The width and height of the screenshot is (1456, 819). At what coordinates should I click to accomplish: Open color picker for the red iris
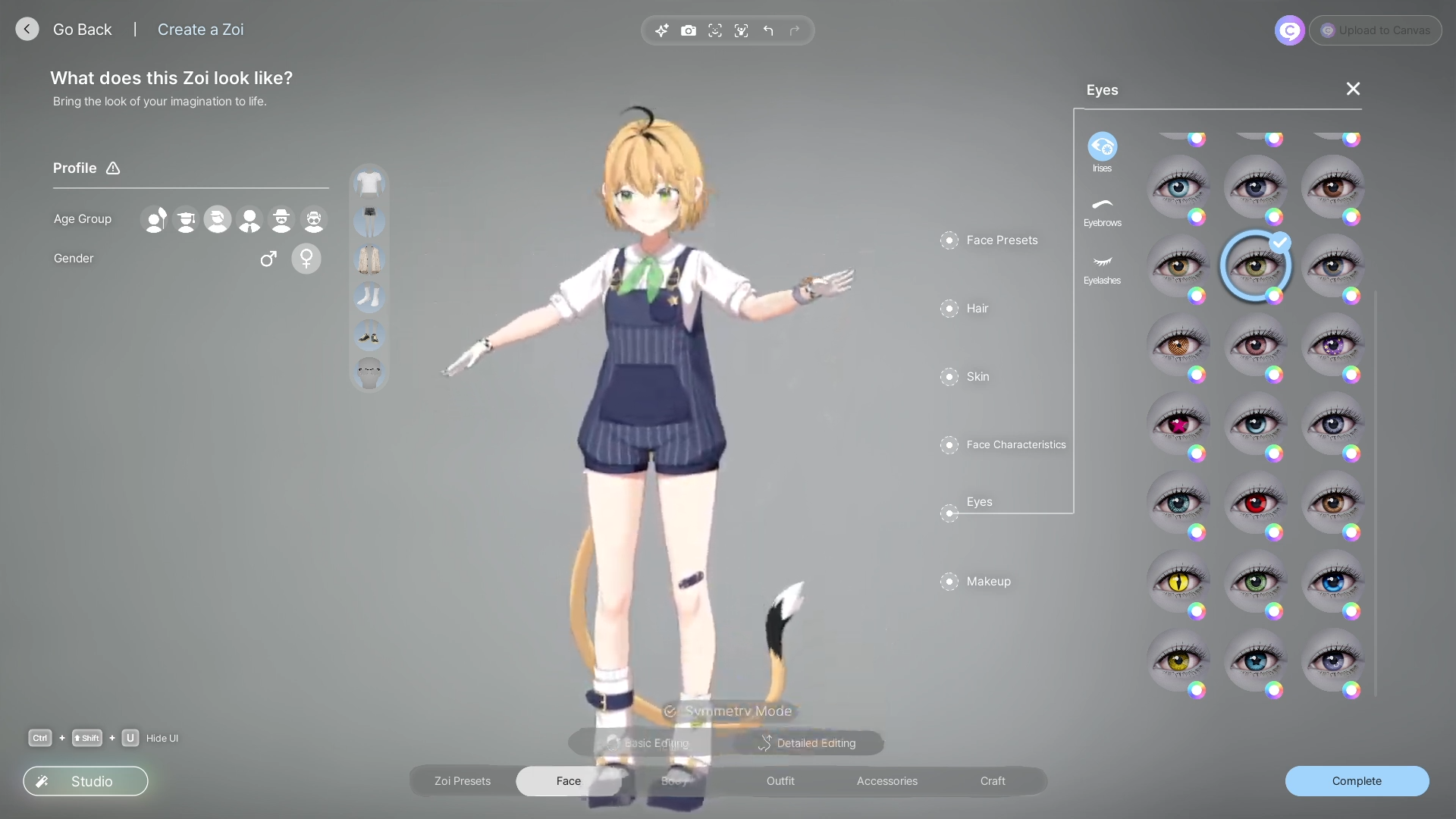pyautogui.click(x=1274, y=532)
